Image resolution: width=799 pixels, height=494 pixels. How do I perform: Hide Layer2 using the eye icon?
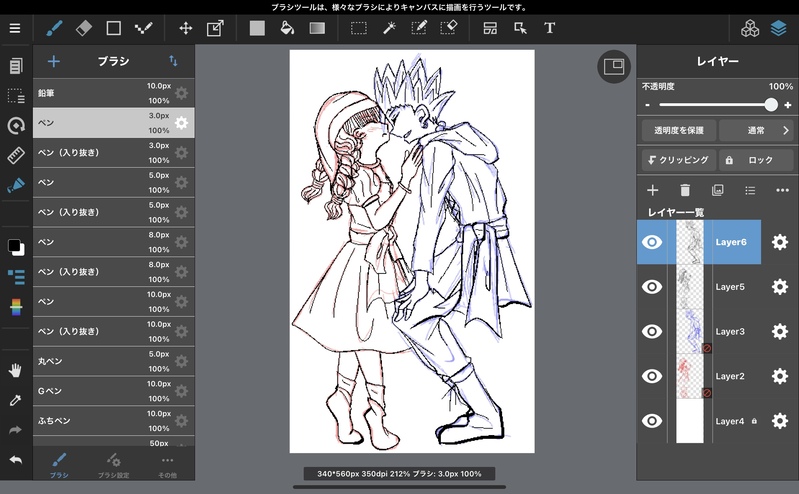[652, 376]
